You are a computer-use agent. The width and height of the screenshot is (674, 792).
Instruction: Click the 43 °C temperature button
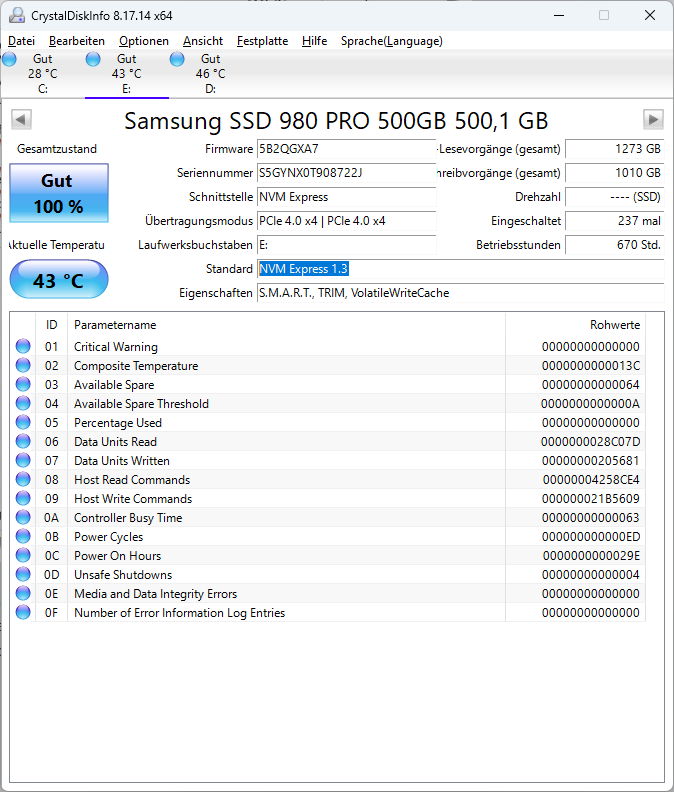59,279
